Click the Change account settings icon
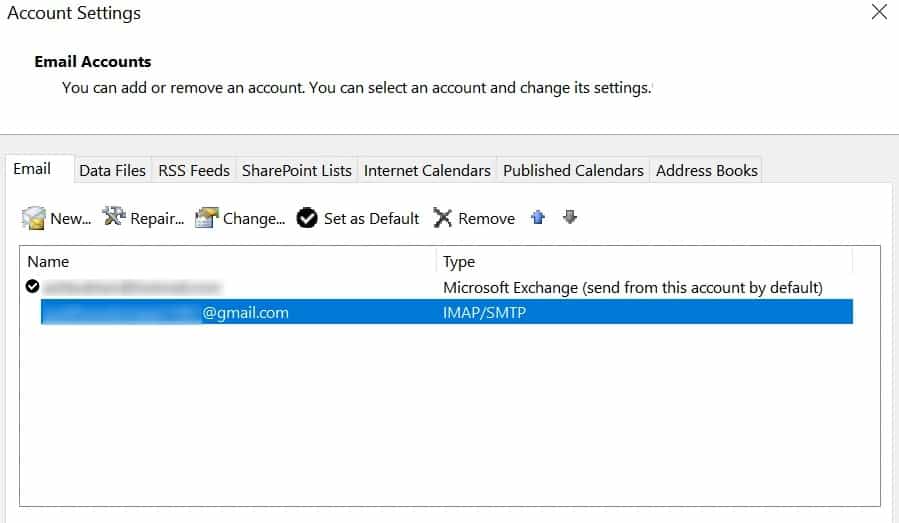Screen dimensions: 899x523 206,217
